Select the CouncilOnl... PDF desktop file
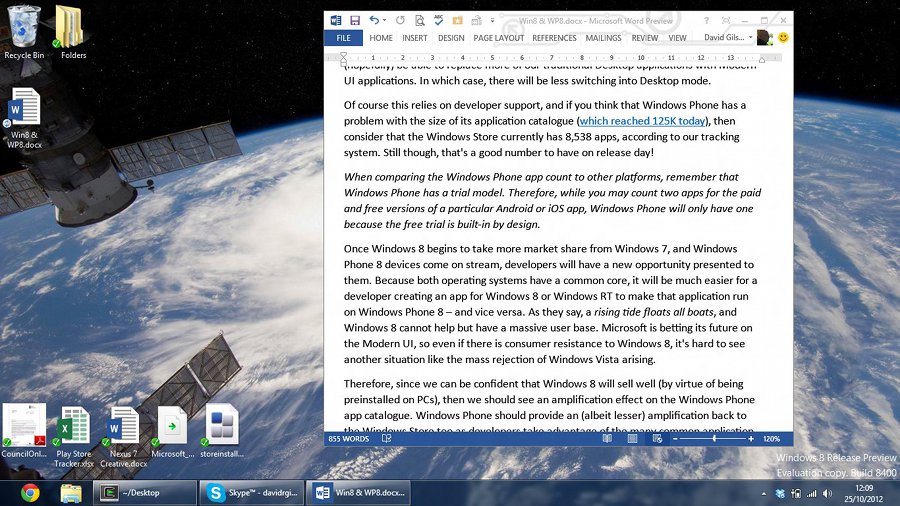The height and width of the screenshot is (506, 900). click(x=24, y=431)
